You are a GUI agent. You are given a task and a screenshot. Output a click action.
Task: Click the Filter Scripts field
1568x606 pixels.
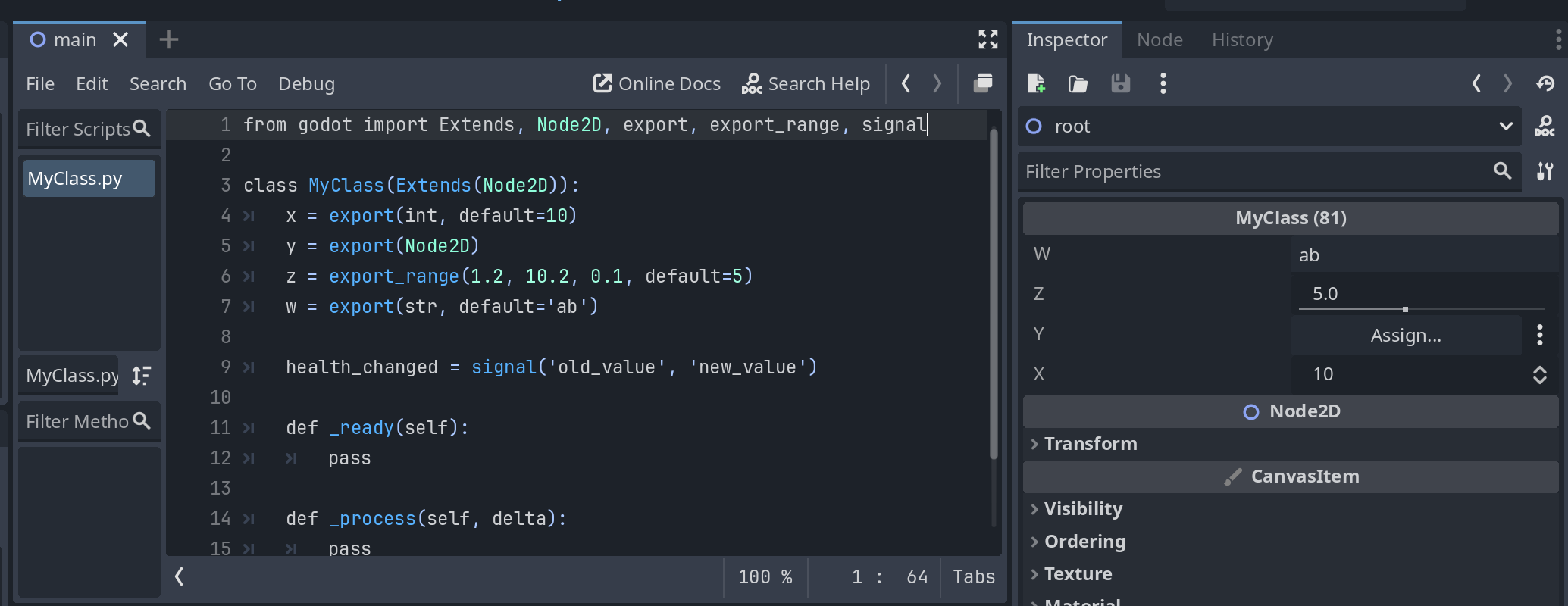(x=89, y=129)
